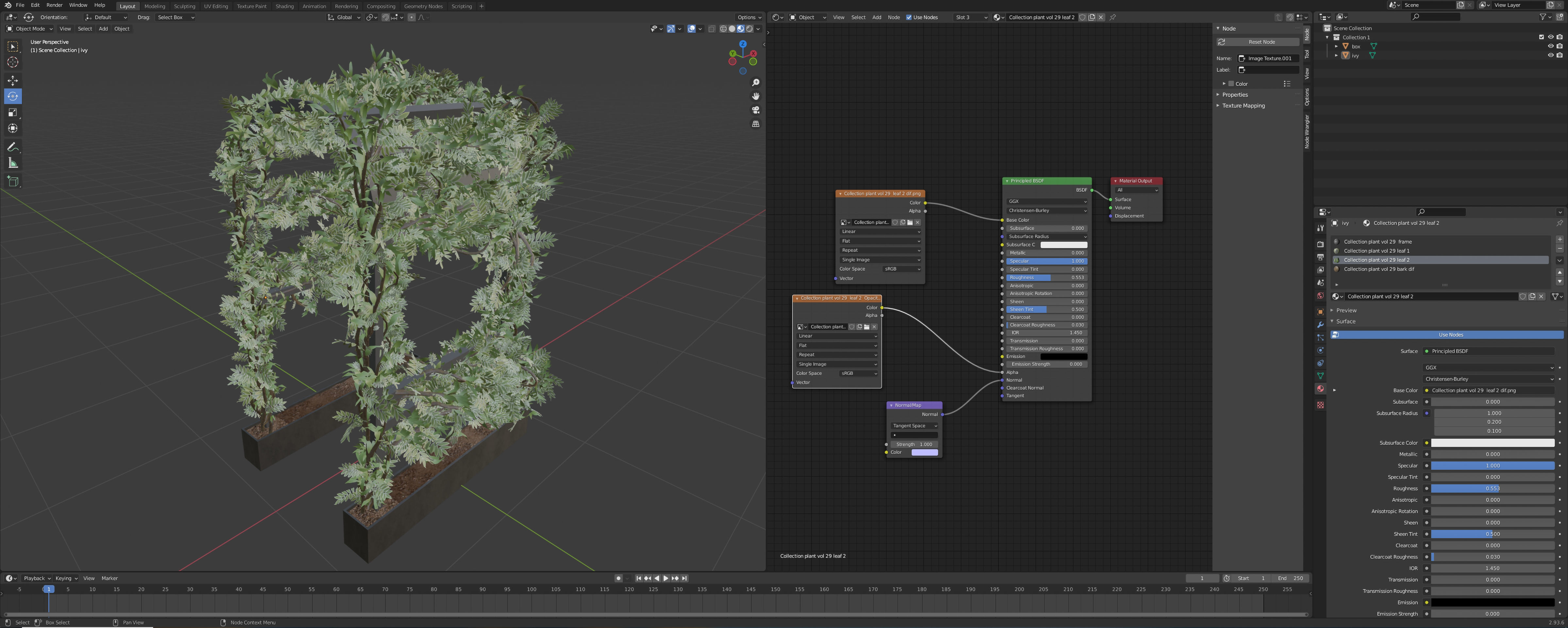Screen dimensions: 1568x628
Task: Open the Object Data mesh properties tab
Action: pyautogui.click(x=1320, y=376)
